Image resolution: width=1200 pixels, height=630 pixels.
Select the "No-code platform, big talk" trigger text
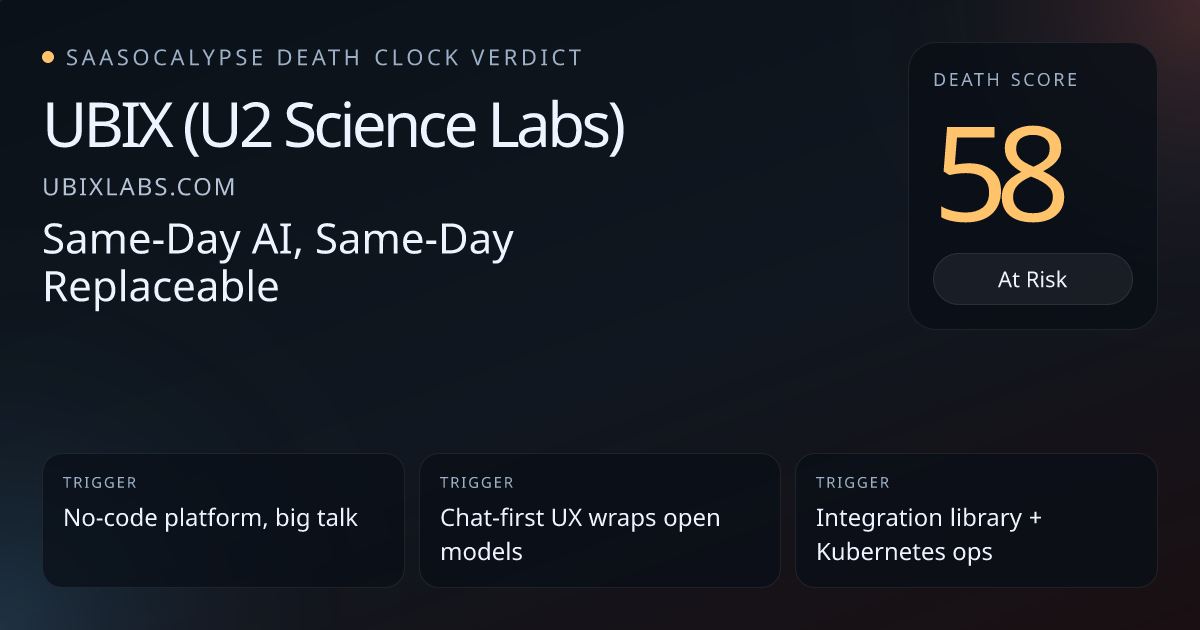pos(210,518)
